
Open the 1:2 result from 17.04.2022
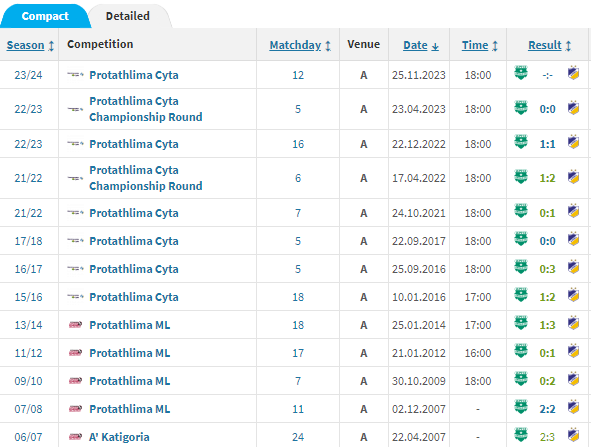click(547, 178)
